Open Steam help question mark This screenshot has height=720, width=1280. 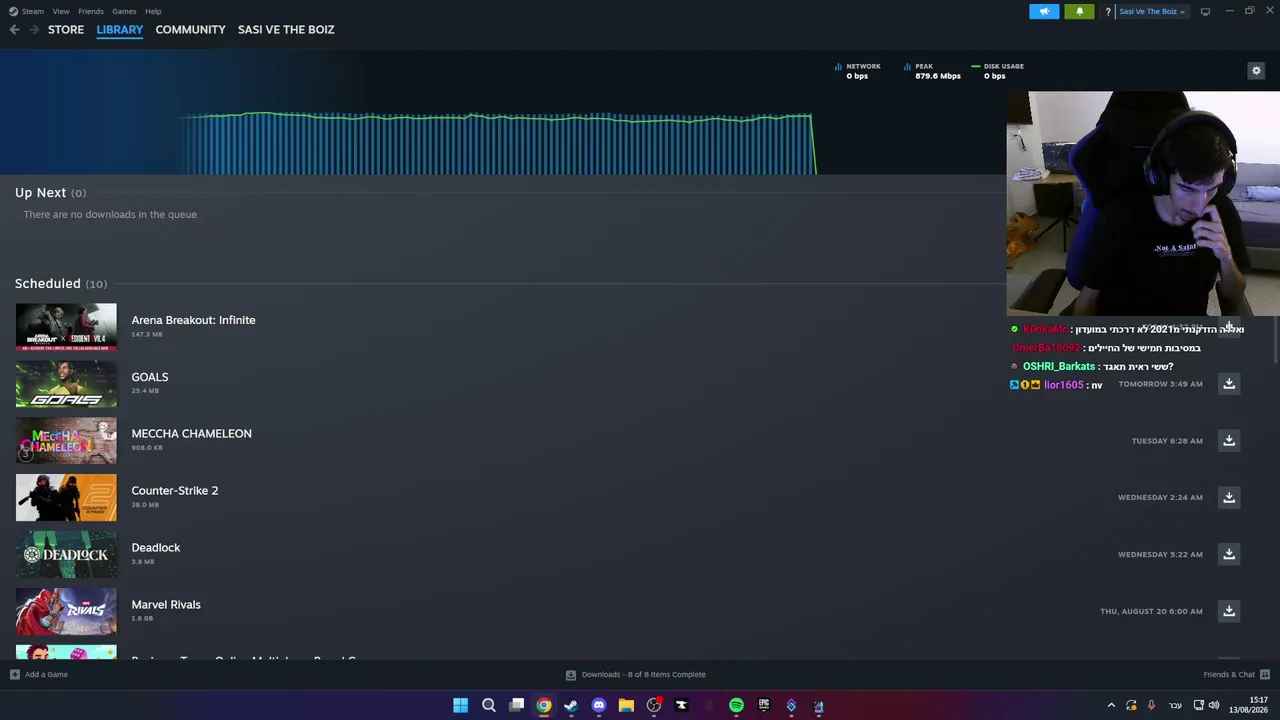coord(1107,12)
